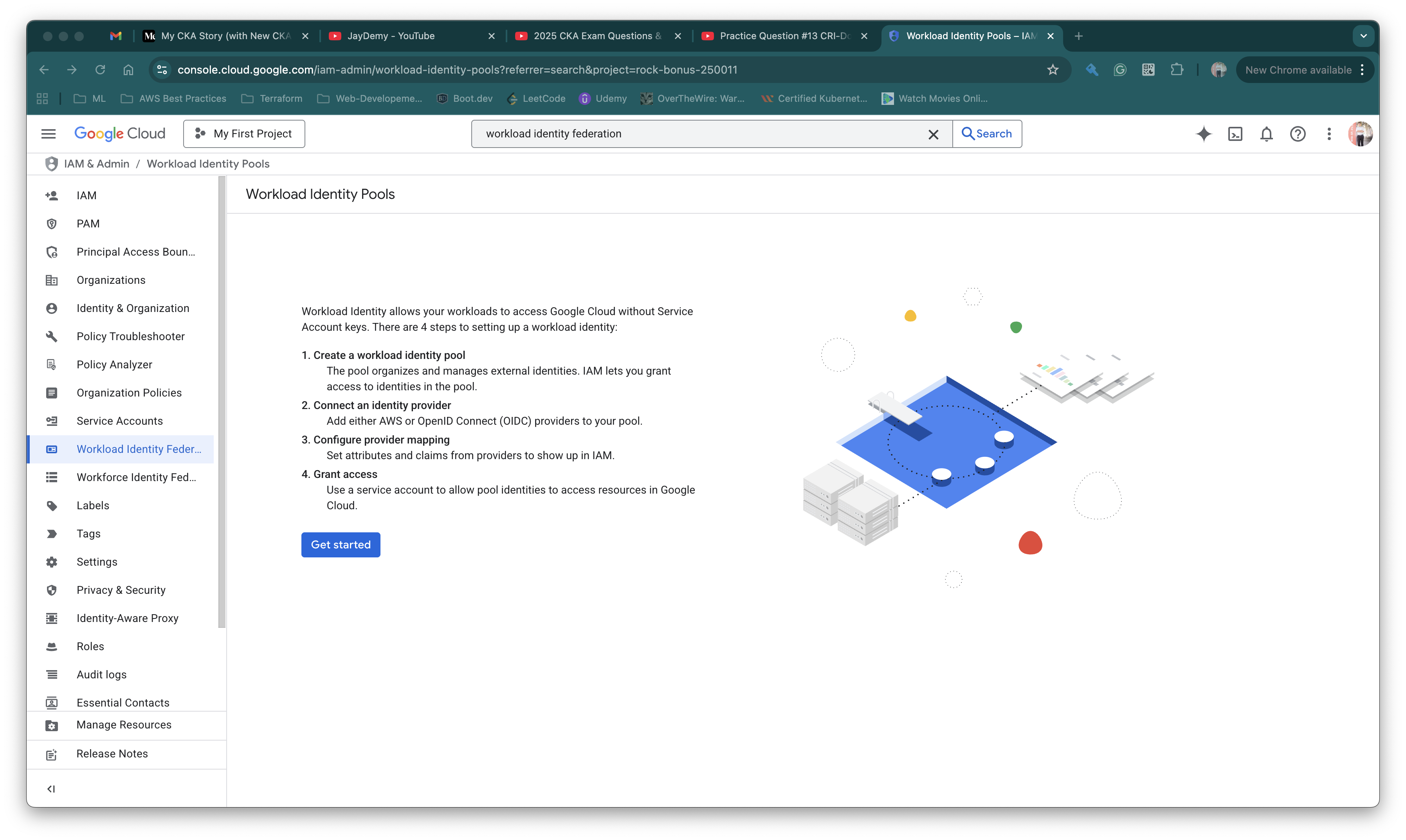Open the Terraform bookmark folder

pyautogui.click(x=272, y=99)
